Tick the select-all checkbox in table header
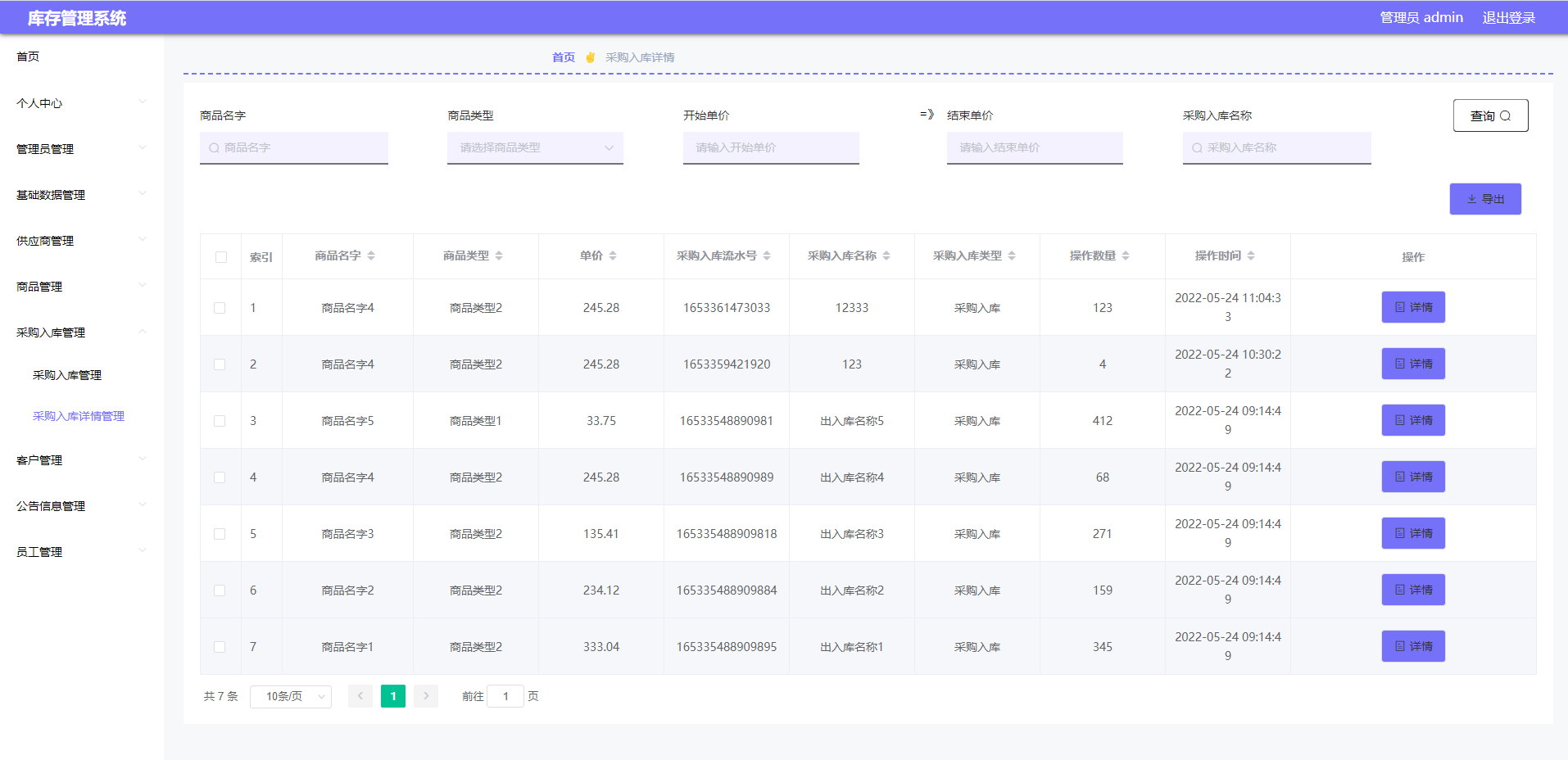1568x760 pixels. click(221, 257)
